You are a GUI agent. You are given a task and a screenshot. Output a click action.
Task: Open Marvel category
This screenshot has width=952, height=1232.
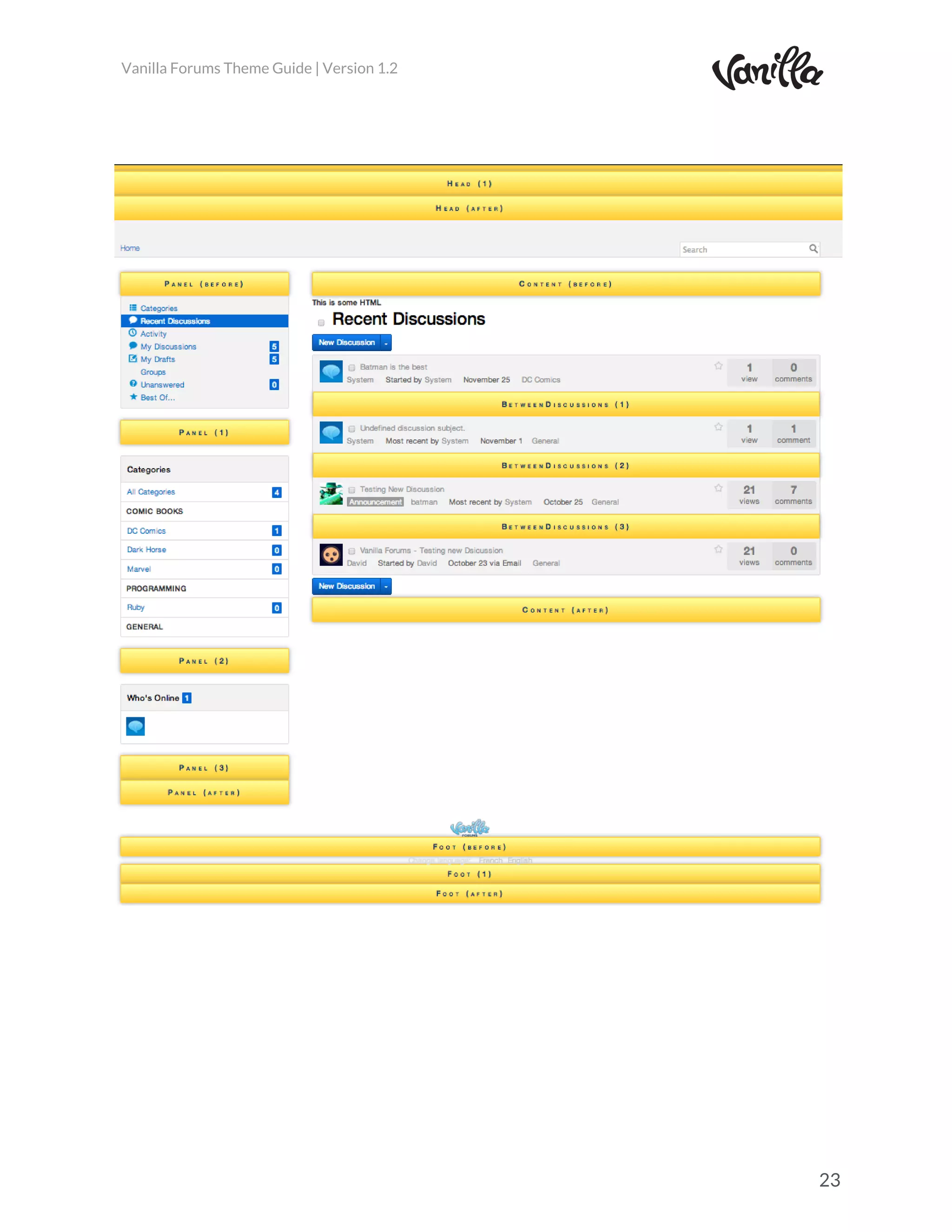139,569
